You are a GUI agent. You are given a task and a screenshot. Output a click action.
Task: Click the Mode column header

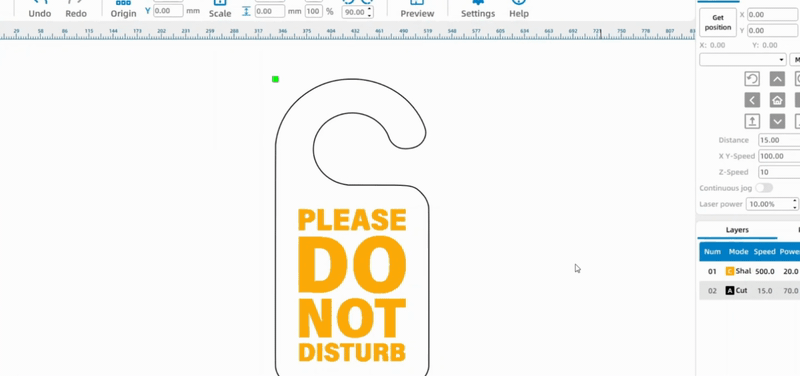tap(738, 252)
